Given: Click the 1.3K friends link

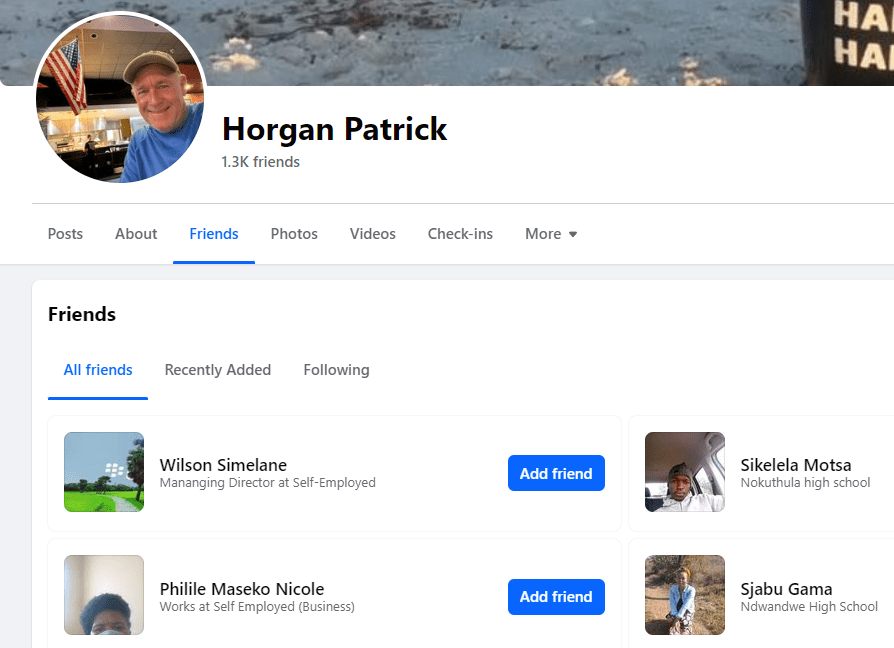Looking at the screenshot, I should [x=261, y=162].
